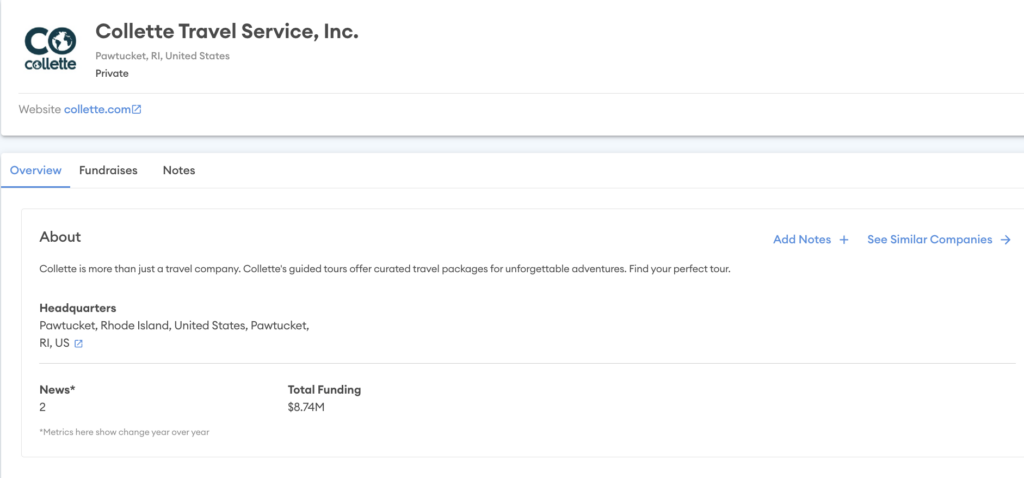Click the News* count value 2
The width and height of the screenshot is (1024, 478).
(x=42, y=407)
